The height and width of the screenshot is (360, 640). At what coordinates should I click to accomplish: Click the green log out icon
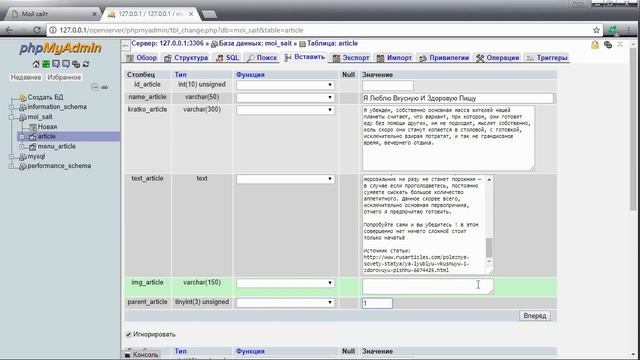(x=46, y=64)
